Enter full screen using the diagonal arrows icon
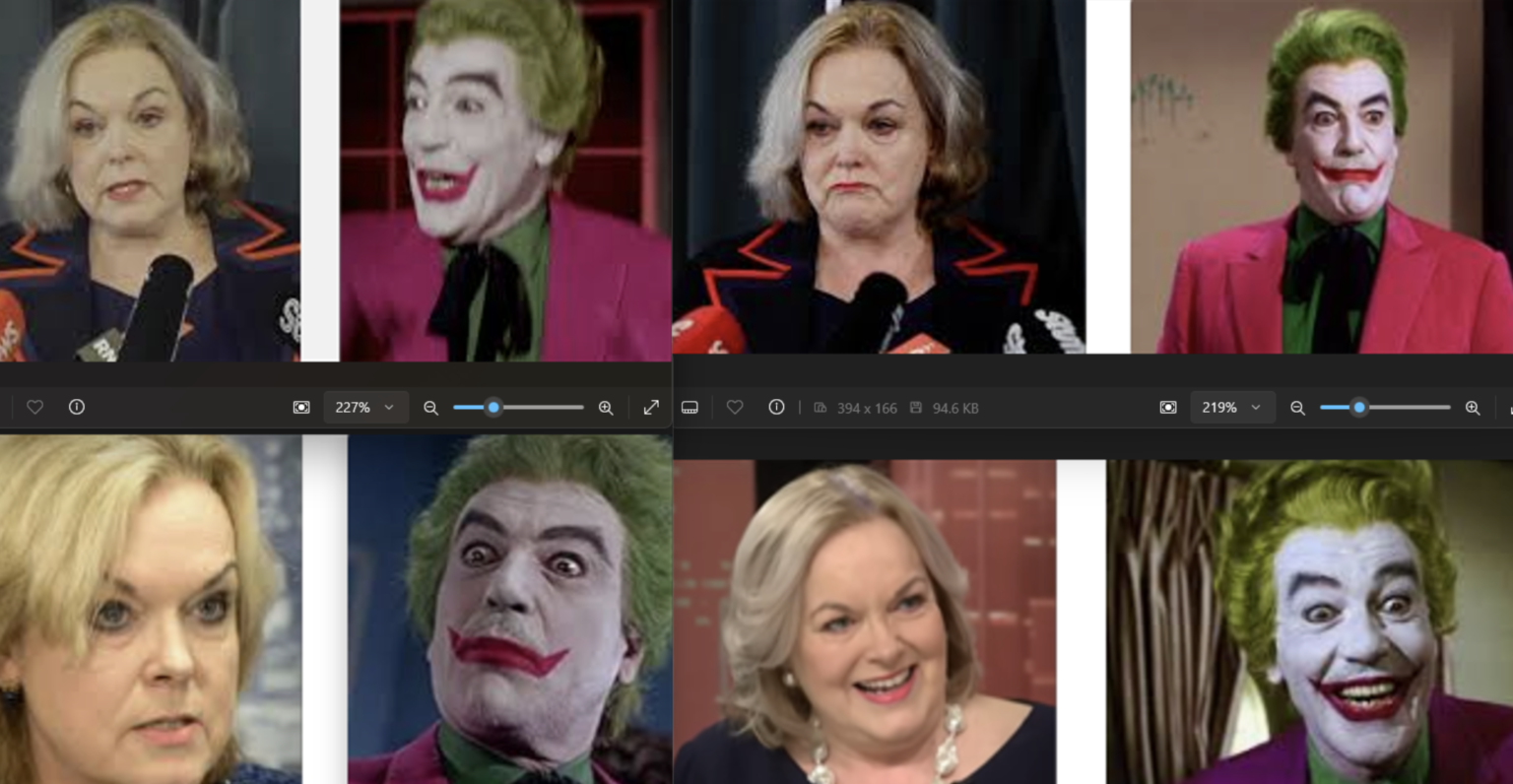 pyautogui.click(x=651, y=407)
